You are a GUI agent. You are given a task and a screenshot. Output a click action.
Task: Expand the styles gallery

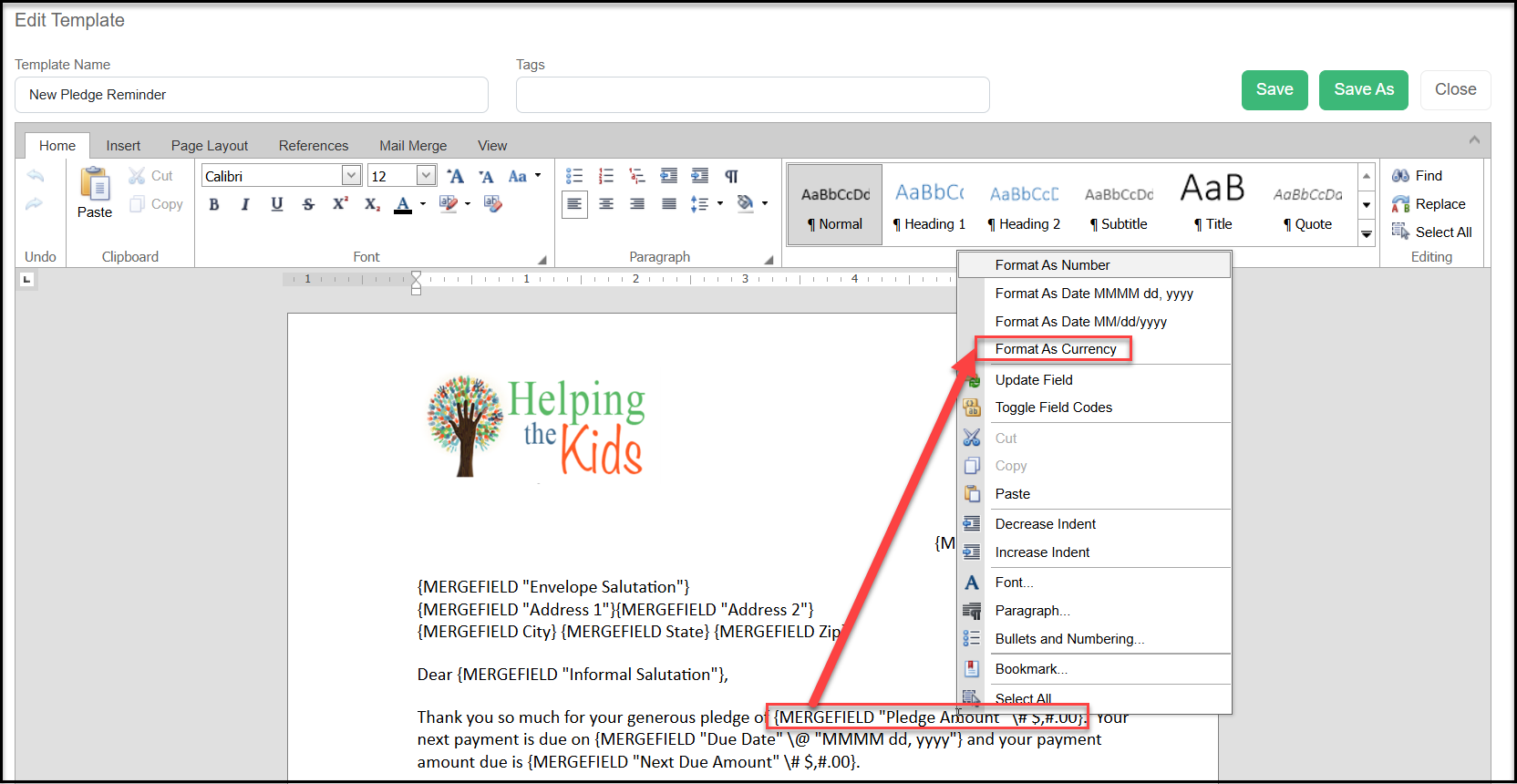tap(1367, 234)
